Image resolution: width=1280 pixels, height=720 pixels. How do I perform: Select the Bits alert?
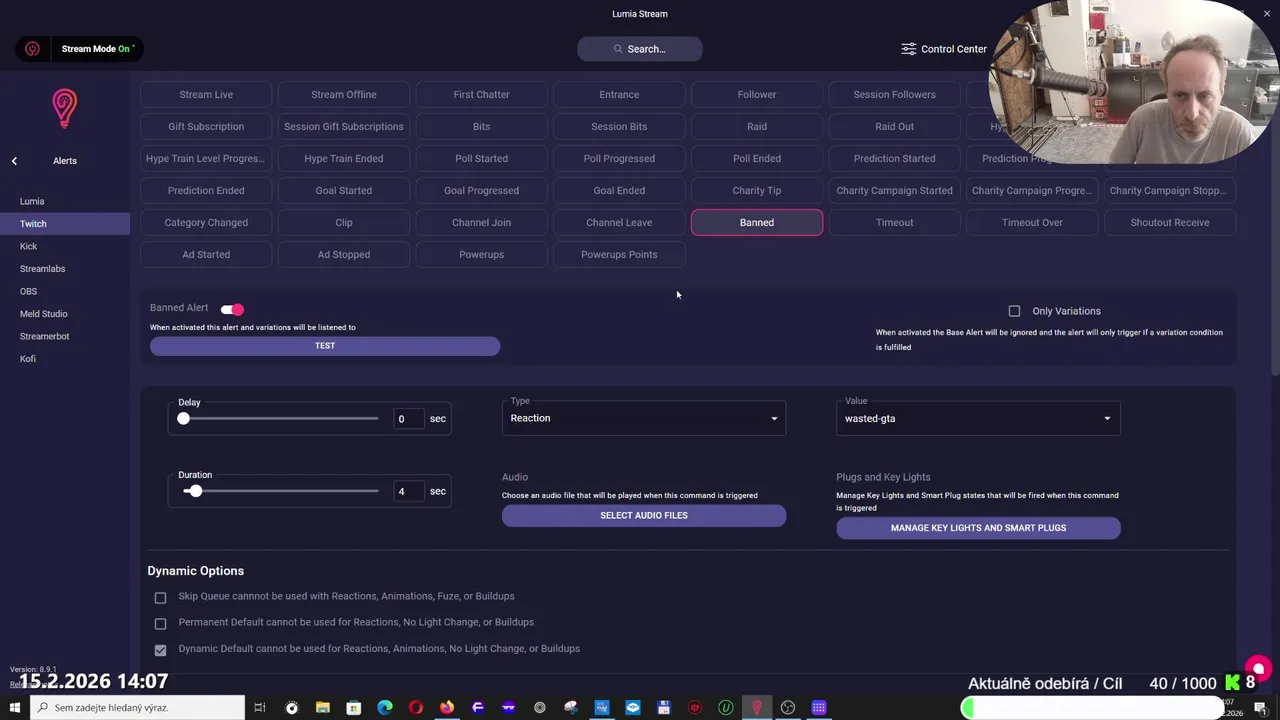click(x=481, y=127)
